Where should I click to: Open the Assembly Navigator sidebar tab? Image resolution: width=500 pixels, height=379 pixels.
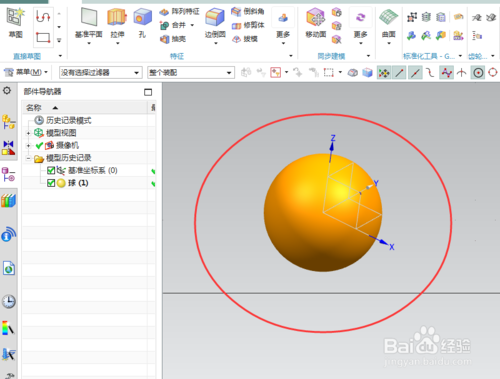(x=9, y=122)
